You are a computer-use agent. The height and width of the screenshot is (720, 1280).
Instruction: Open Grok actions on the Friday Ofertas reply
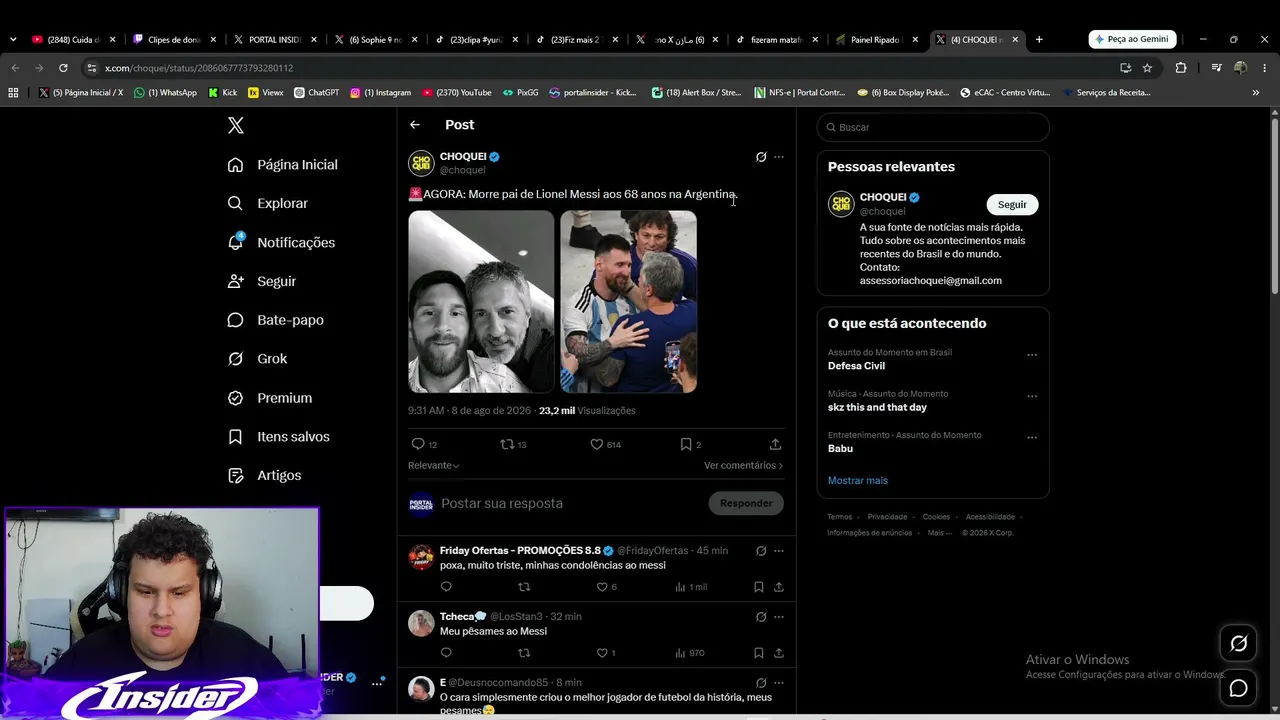[761, 551]
